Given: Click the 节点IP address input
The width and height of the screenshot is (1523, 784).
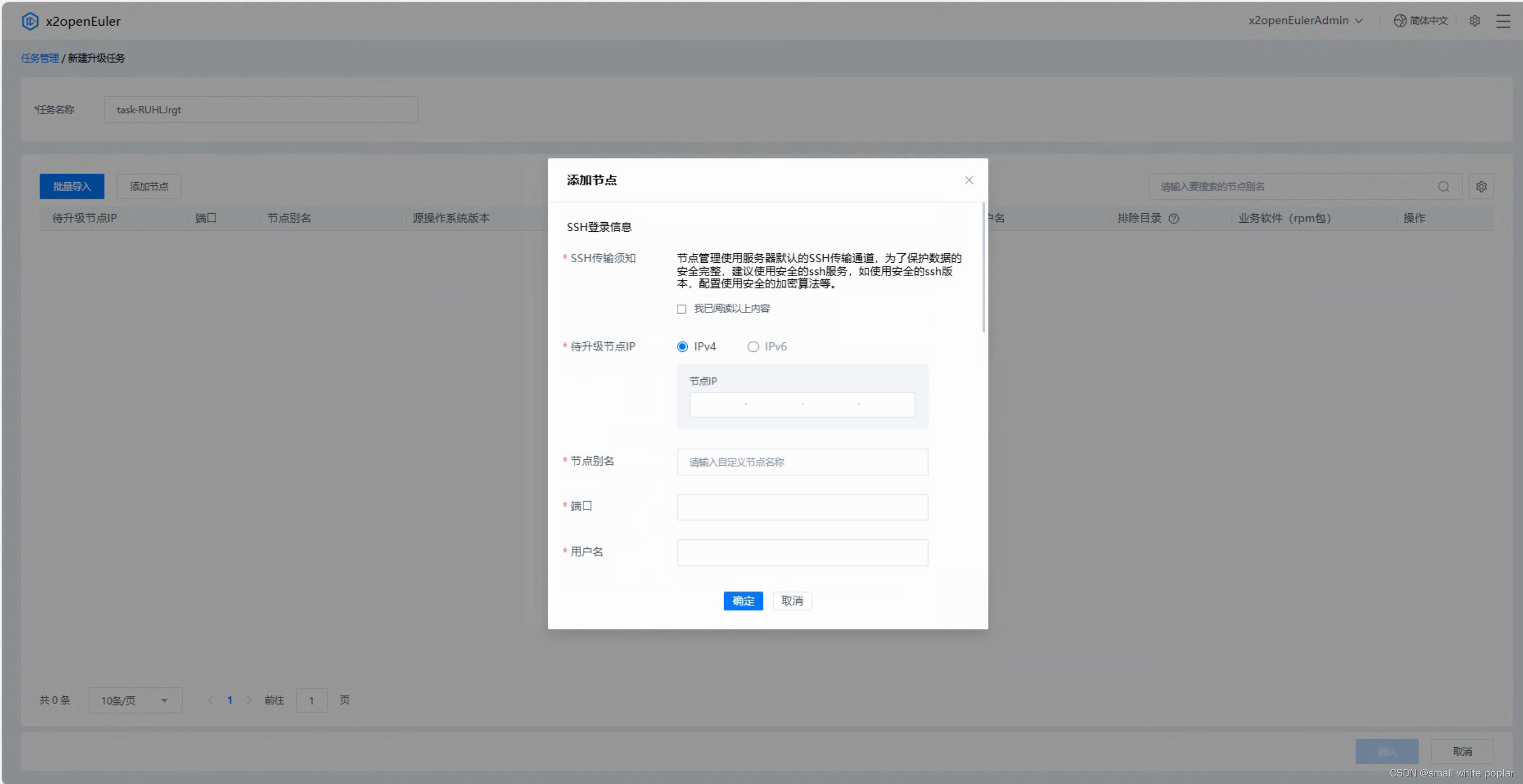Looking at the screenshot, I should click(x=802, y=405).
